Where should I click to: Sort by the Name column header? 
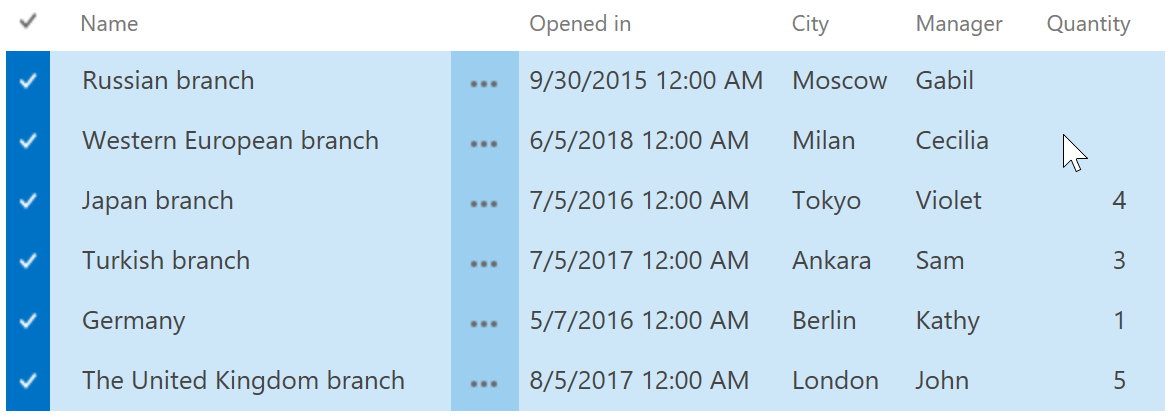[109, 24]
